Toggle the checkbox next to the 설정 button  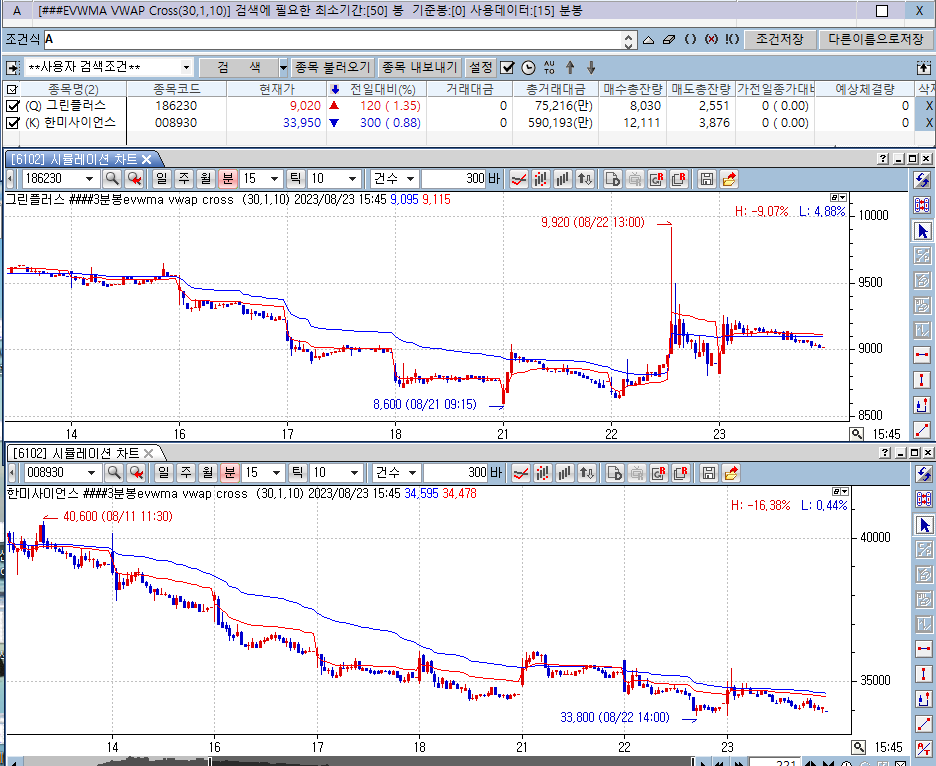click(507, 68)
